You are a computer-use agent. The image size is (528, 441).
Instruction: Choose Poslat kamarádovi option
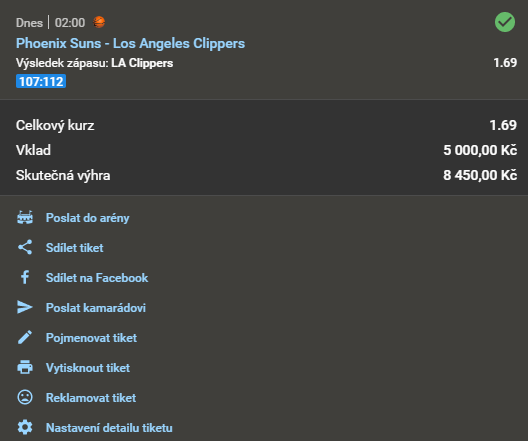point(96,308)
